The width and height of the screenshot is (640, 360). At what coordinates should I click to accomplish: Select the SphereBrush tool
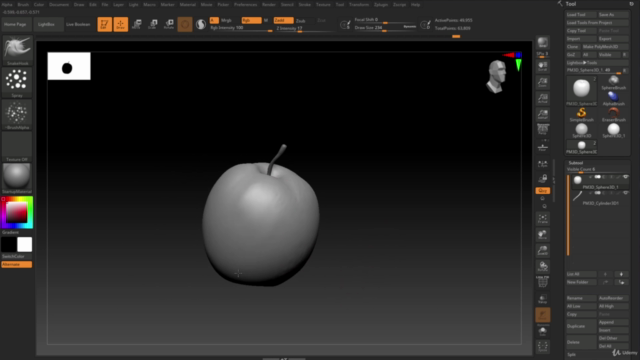click(x=613, y=82)
